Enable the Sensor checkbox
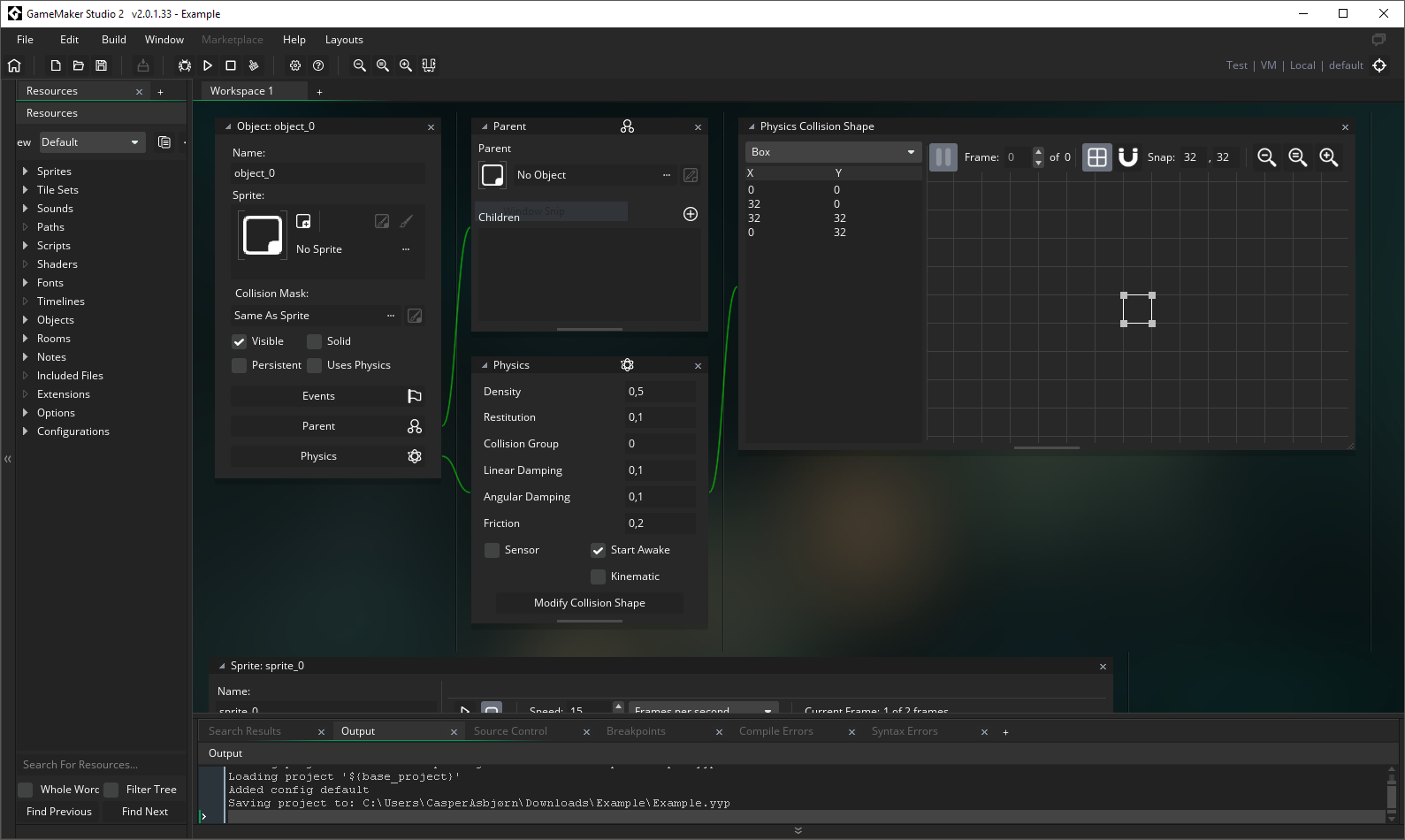 tap(492, 550)
